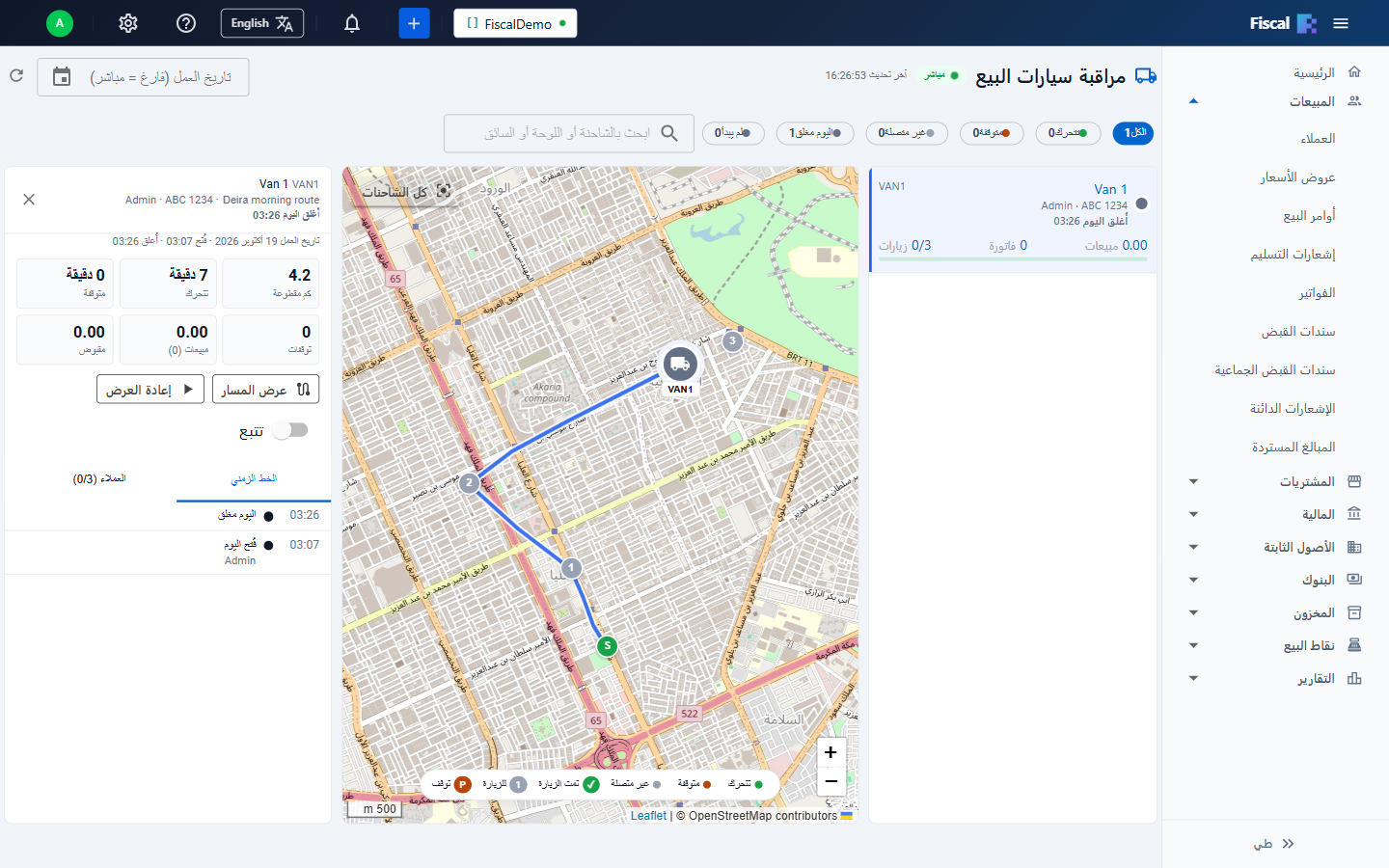Expand the المخزون sidebar section
The image size is (1389, 868).
coord(1275,612)
